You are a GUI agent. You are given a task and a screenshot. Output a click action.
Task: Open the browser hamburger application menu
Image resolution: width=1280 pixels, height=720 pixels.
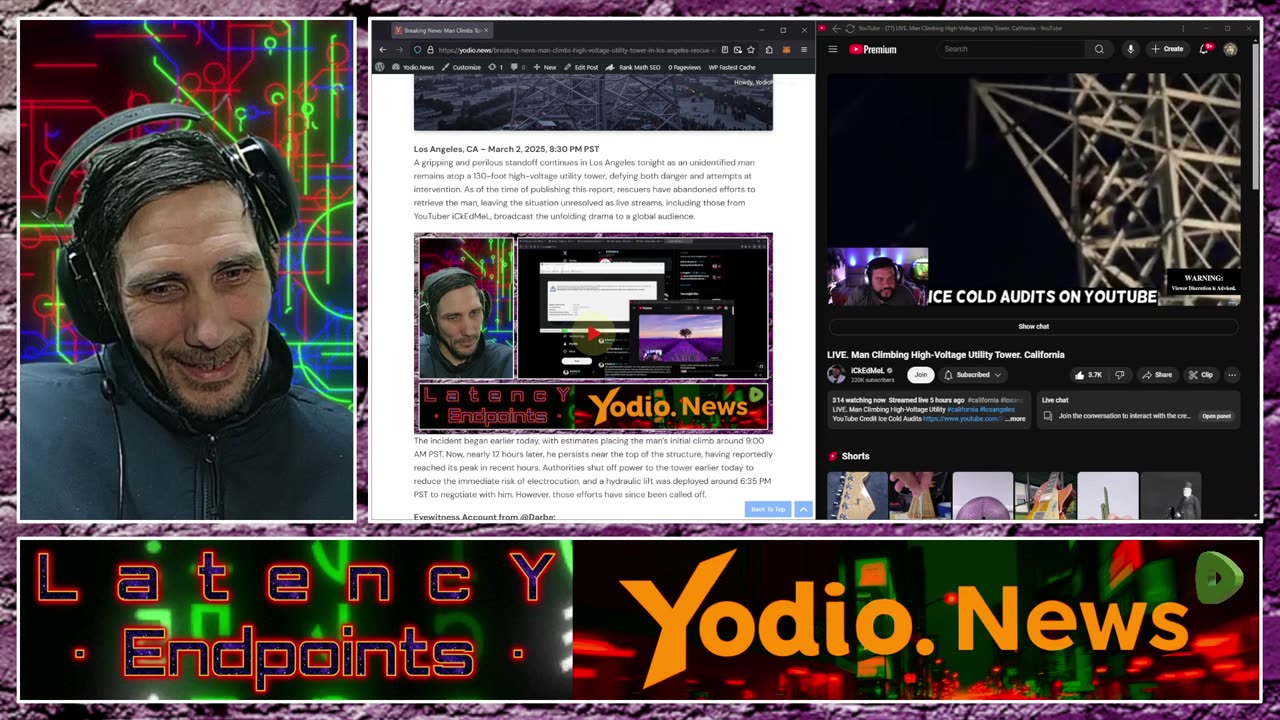click(804, 50)
